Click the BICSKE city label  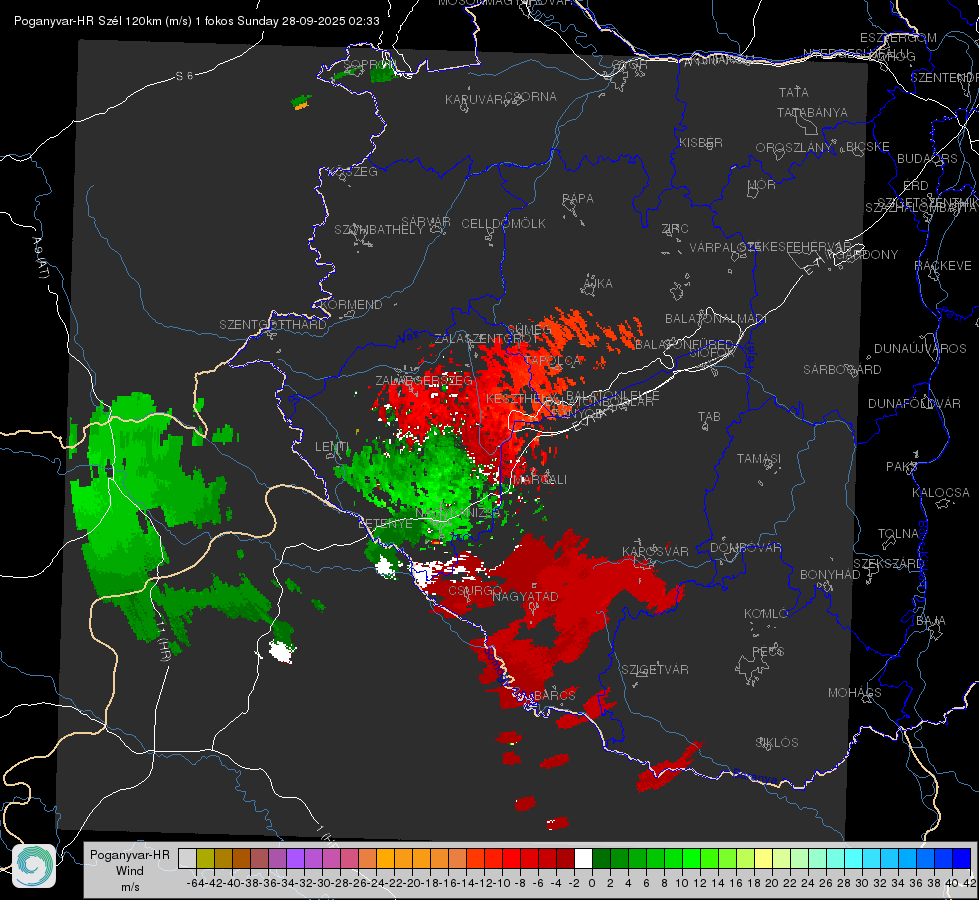pyautogui.click(x=867, y=147)
